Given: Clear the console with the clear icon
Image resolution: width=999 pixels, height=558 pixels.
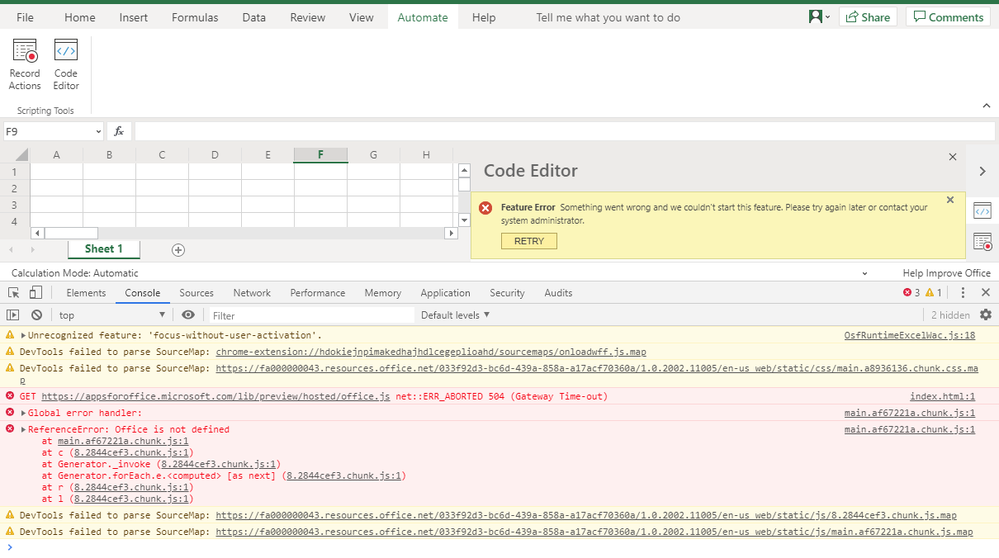Looking at the screenshot, I should [37, 315].
